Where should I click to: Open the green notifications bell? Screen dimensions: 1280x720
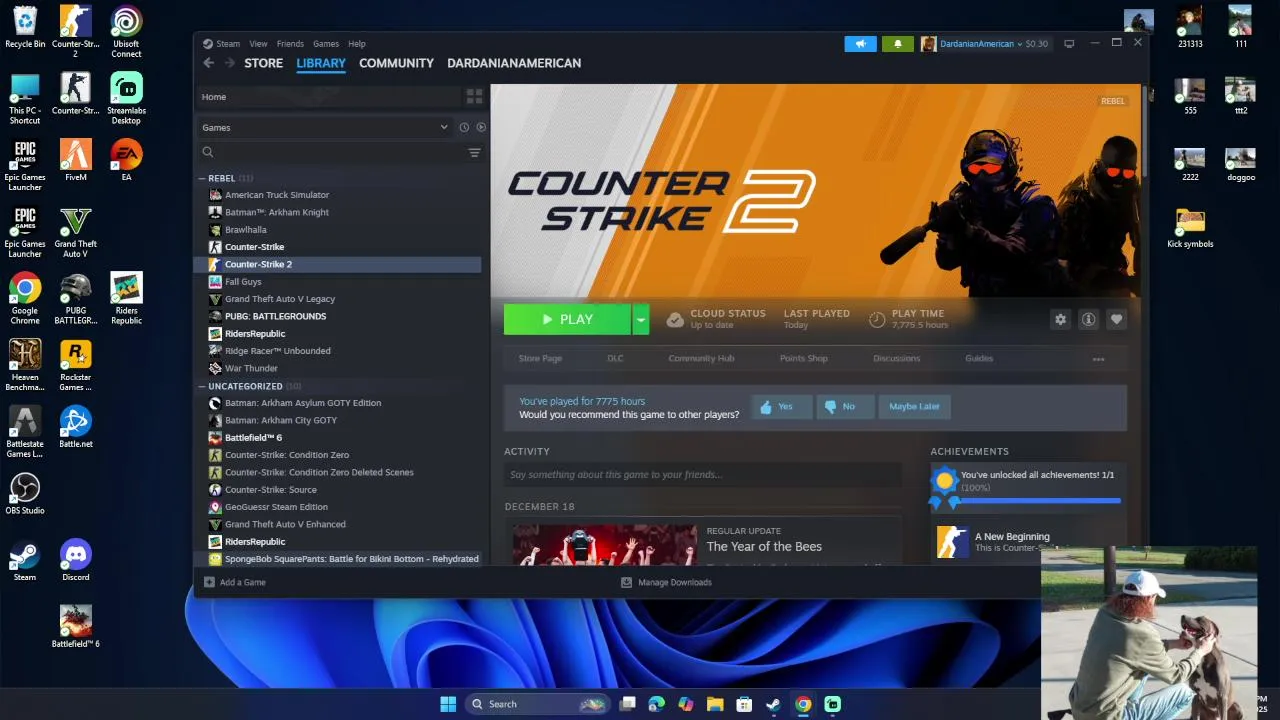click(897, 44)
